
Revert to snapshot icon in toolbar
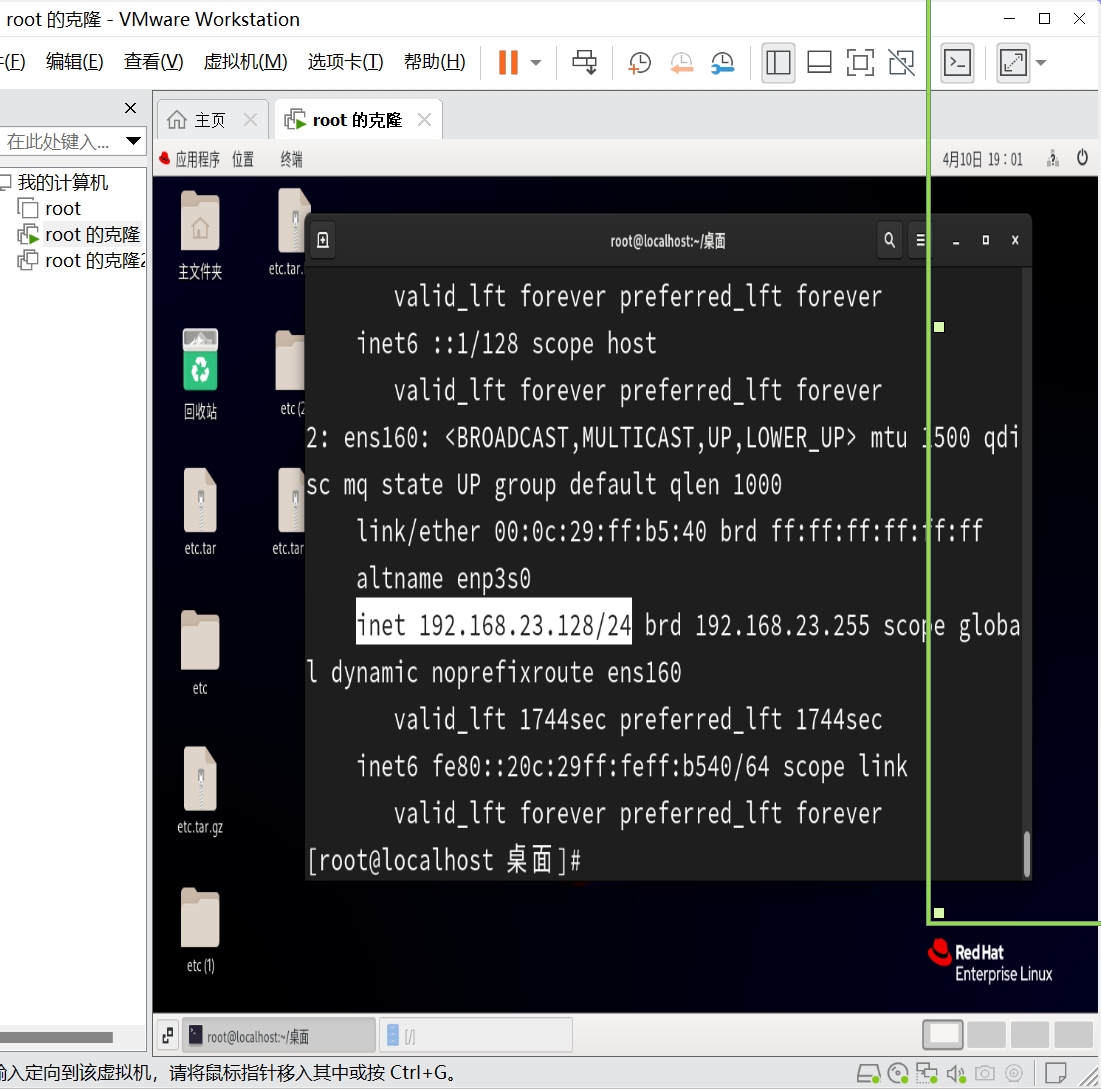point(680,62)
